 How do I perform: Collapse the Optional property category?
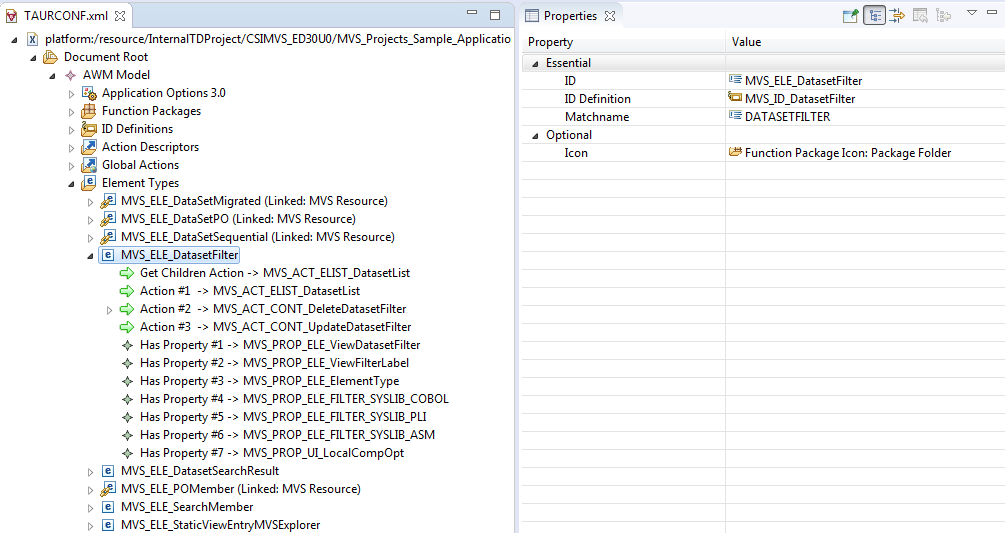535,135
